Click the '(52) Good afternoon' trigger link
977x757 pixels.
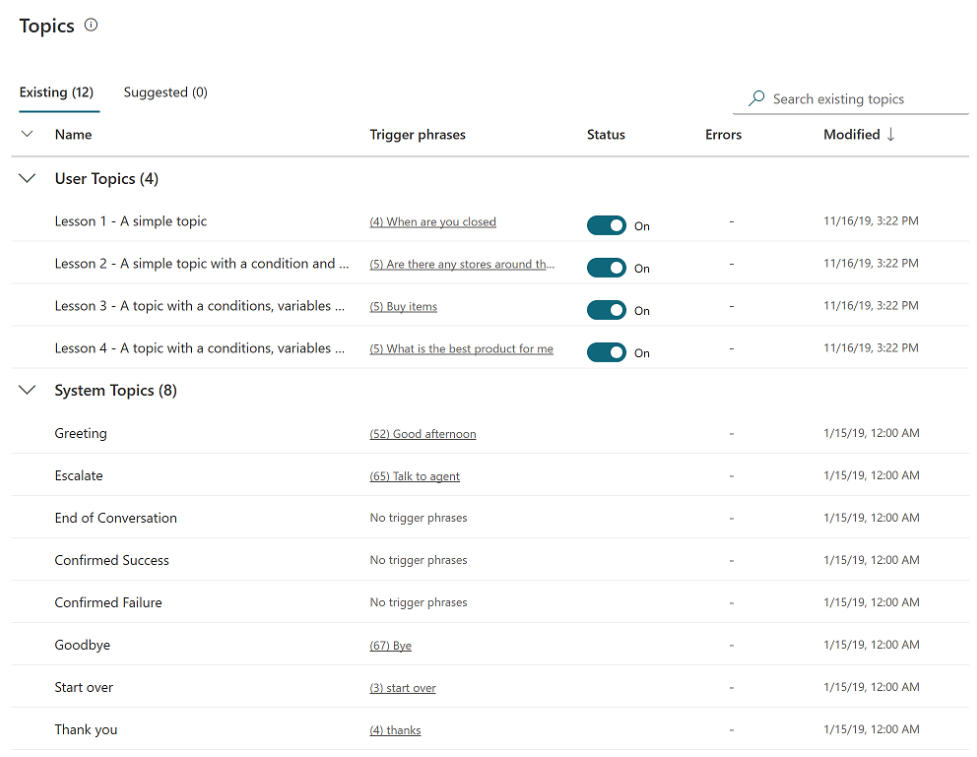coord(422,434)
